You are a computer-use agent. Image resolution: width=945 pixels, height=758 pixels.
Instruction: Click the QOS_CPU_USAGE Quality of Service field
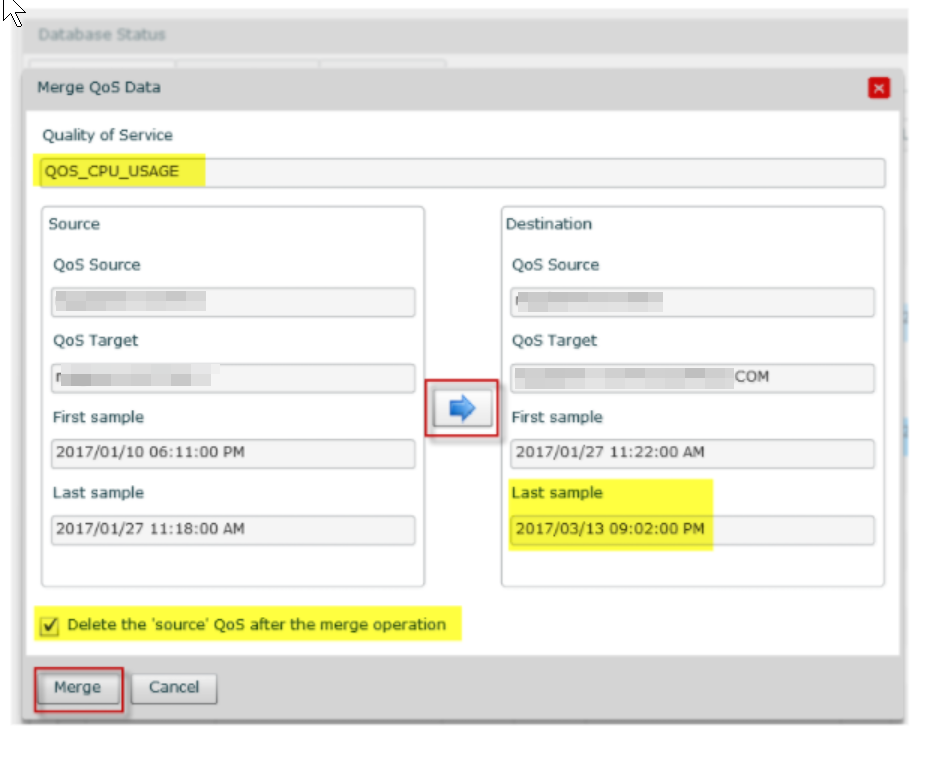(462, 172)
